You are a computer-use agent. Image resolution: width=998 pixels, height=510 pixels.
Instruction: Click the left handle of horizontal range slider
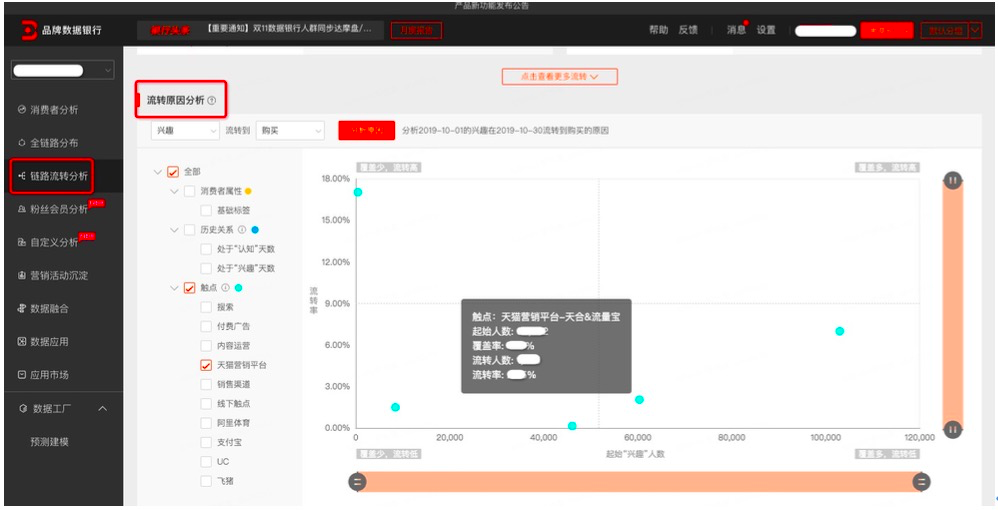pos(357,482)
